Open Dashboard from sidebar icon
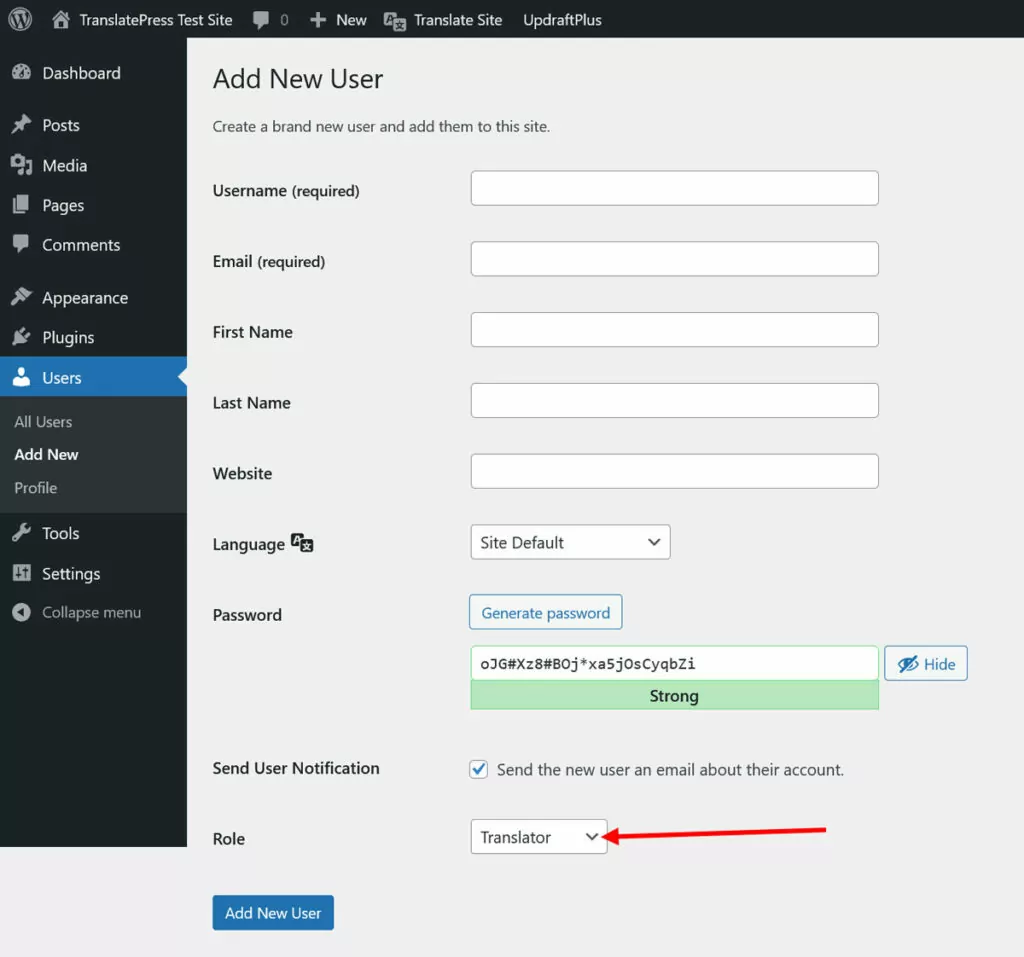The width and height of the screenshot is (1024, 957). click(x=21, y=73)
